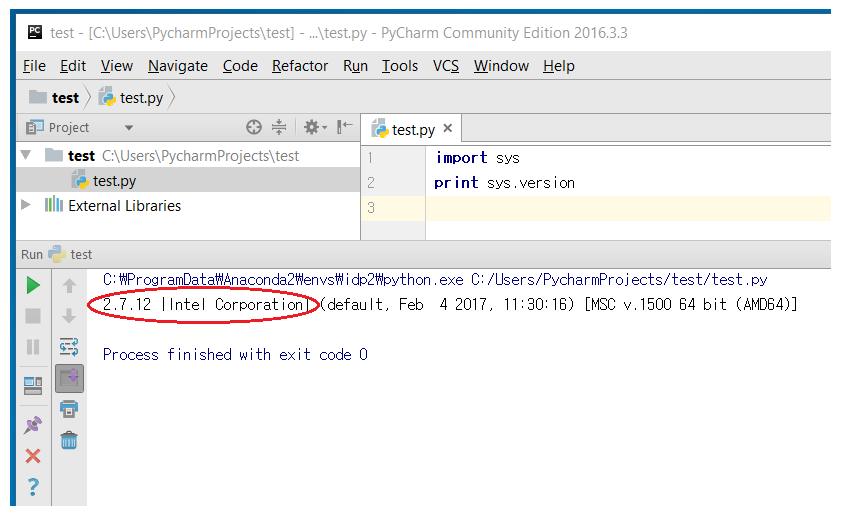Click python.exe path link in console
Viewport: 854px width, 516px height.
[283, 280]
